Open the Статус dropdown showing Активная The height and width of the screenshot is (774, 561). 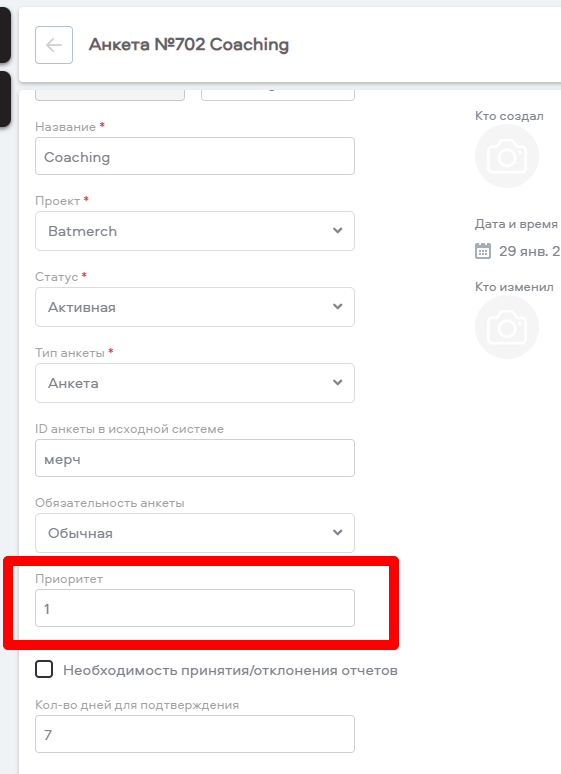(x=195, y=307)
